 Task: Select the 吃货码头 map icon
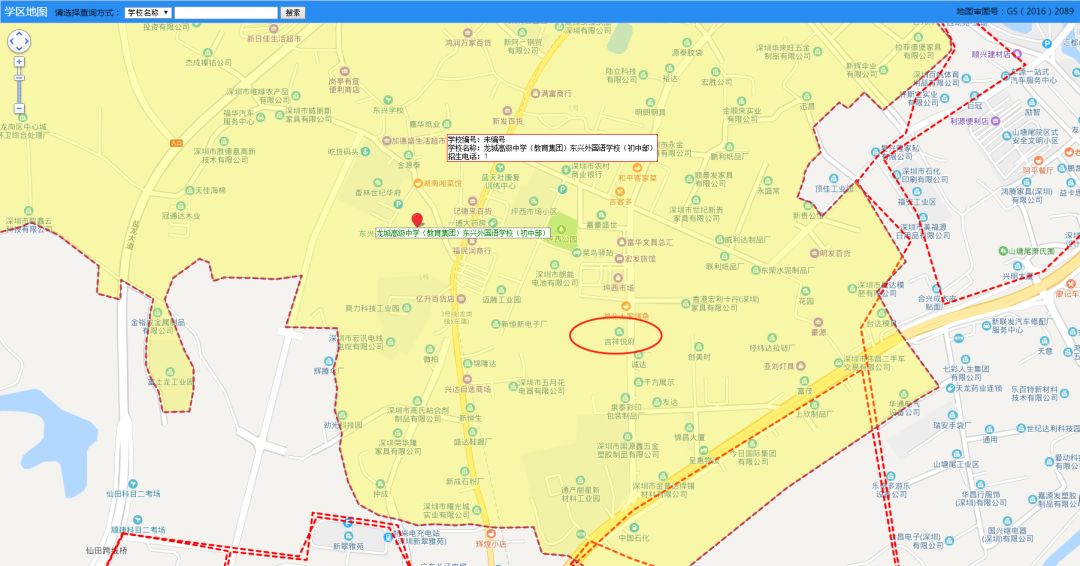tap(365, 151)
